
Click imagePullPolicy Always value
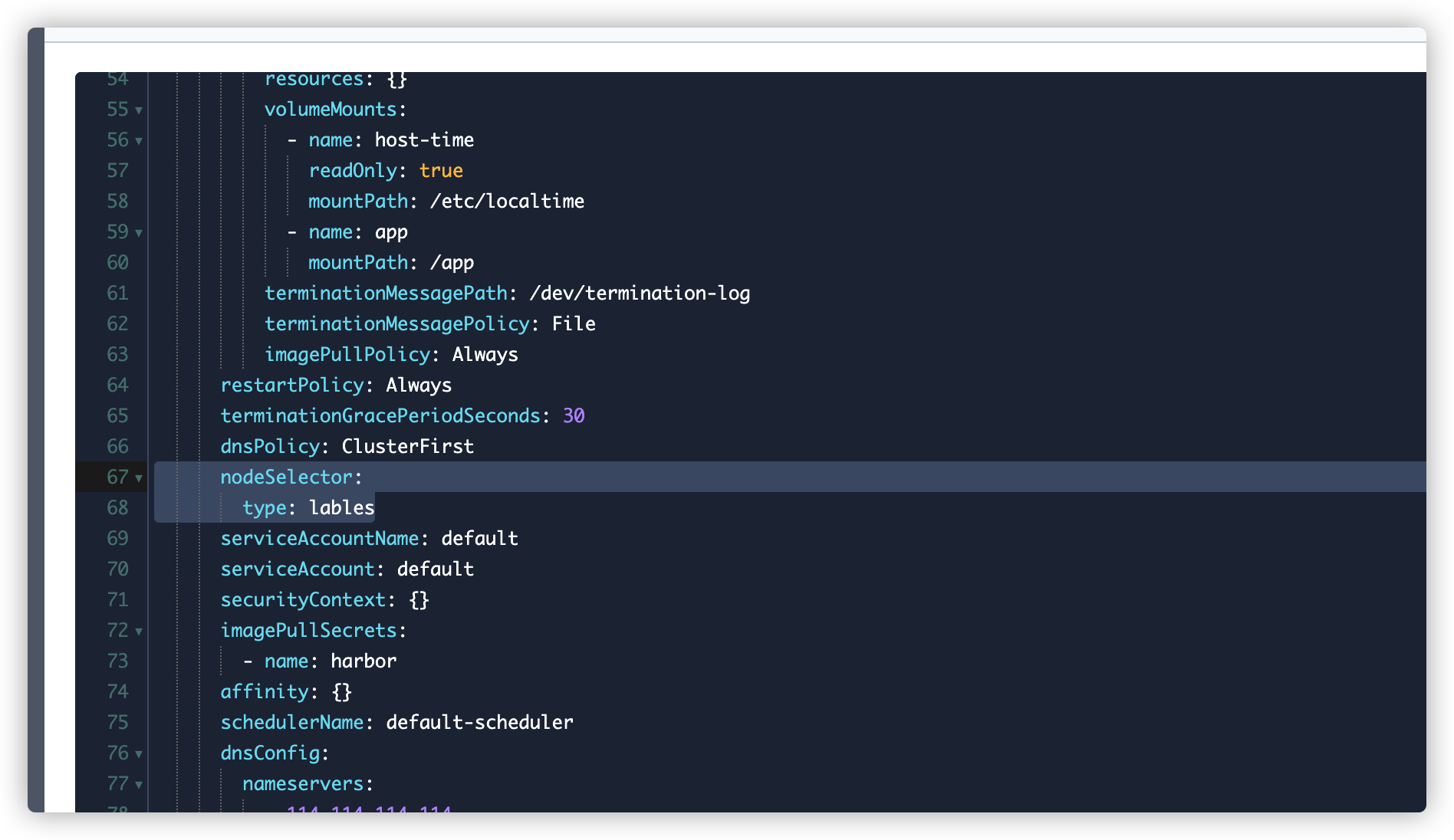(485, 355)
